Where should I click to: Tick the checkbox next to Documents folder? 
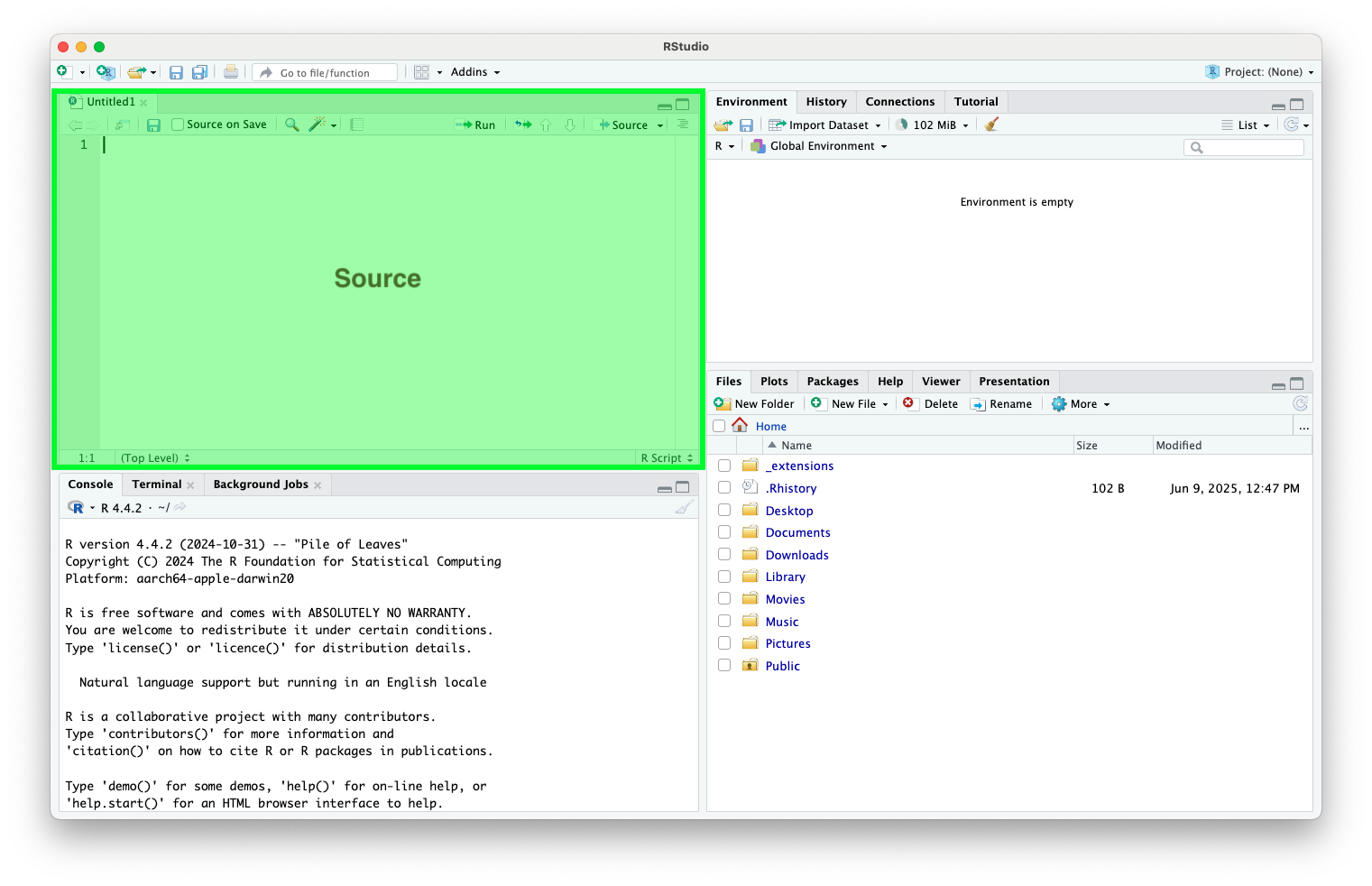[x=724, y=532]
